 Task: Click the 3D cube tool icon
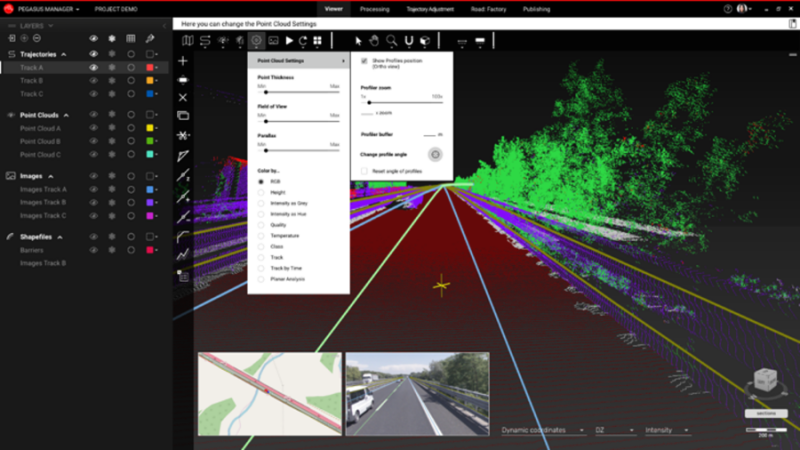[x=425, y=41]
